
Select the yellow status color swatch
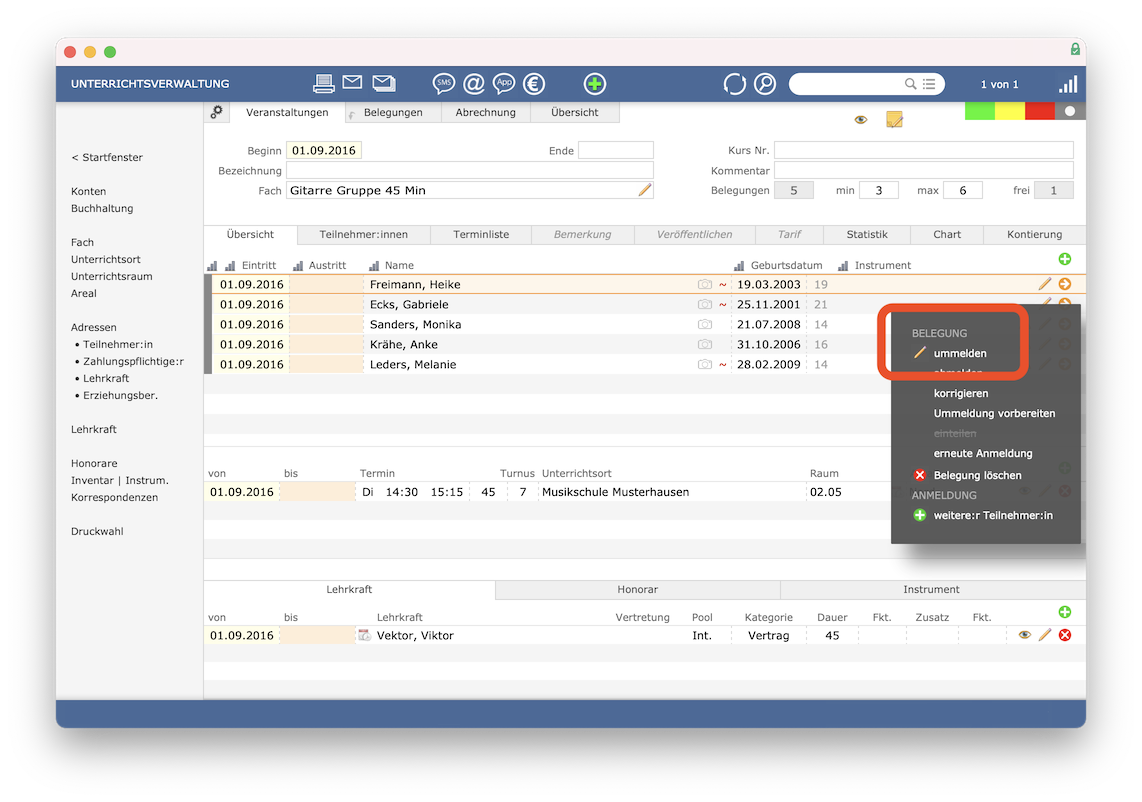1010,111
